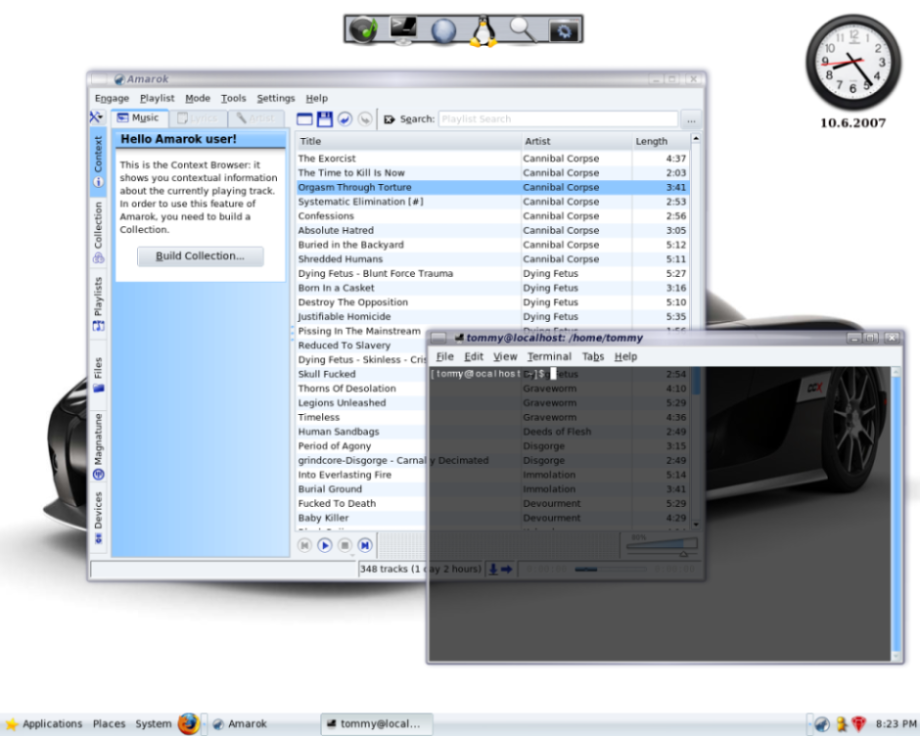Viewport: 920px width, 736px height.
Task: Open Amarok's Settings menu
Action: tap(276, 98)
